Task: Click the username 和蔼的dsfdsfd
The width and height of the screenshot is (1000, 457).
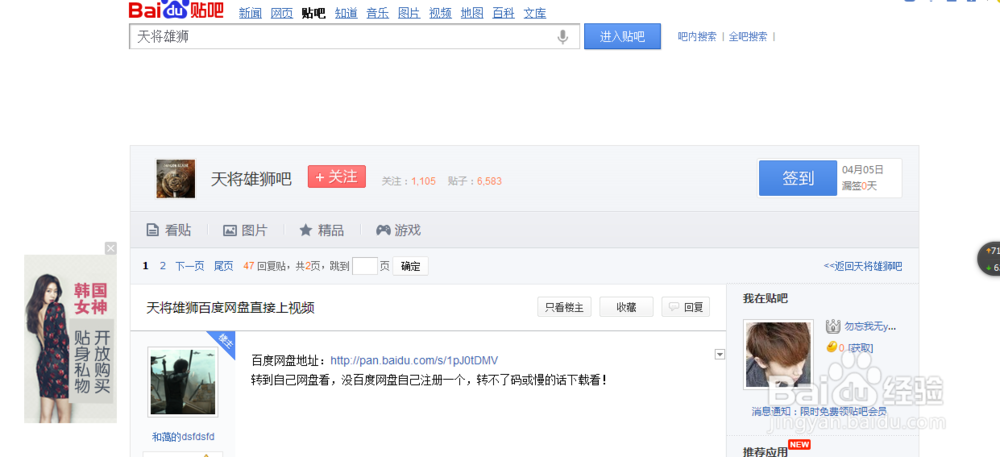Action: click(x=183, y=437)
